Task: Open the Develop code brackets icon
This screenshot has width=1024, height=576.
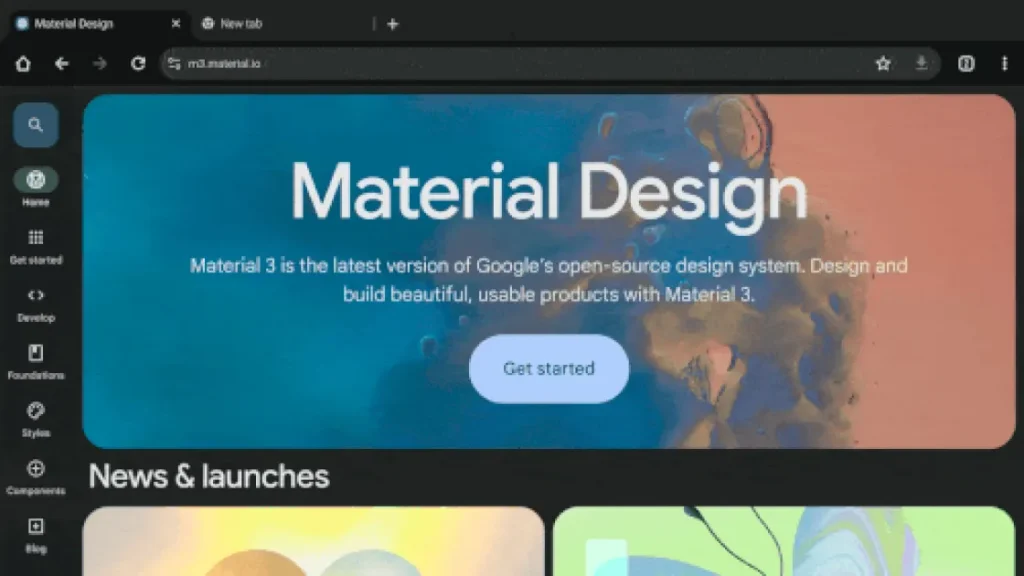Action: point(36,295)
